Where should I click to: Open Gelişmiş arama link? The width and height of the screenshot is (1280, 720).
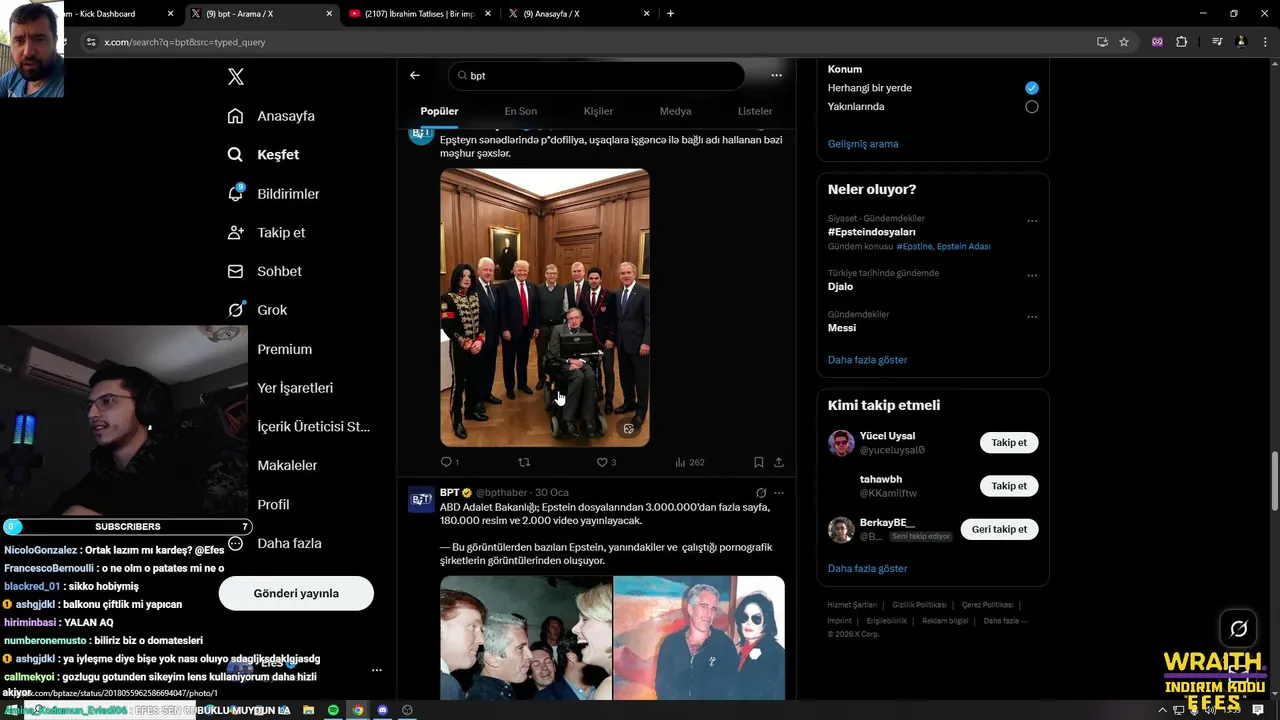click(x=863, y=144)
